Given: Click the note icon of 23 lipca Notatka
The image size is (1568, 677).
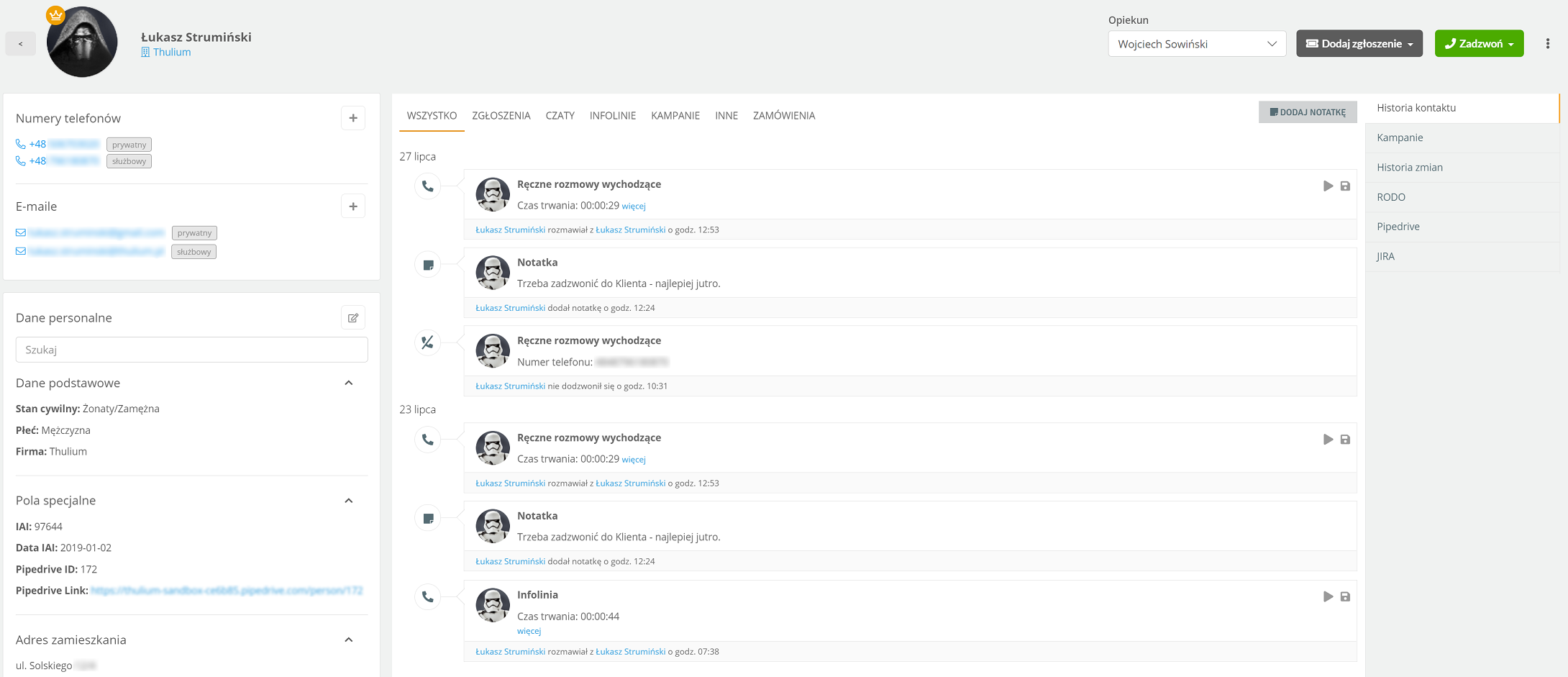Looking at the screenshot, I should point(428,518).
